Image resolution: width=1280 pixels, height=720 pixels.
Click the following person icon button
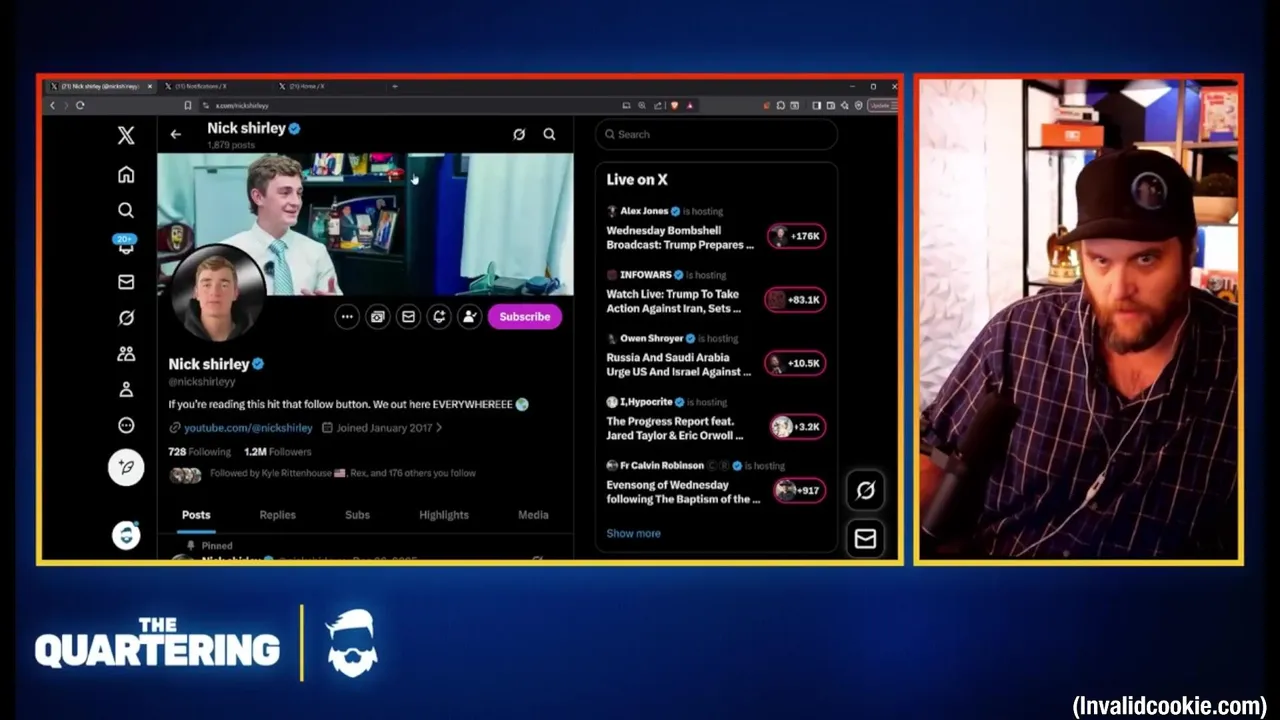pyautogui.click(x=469, y=317)
